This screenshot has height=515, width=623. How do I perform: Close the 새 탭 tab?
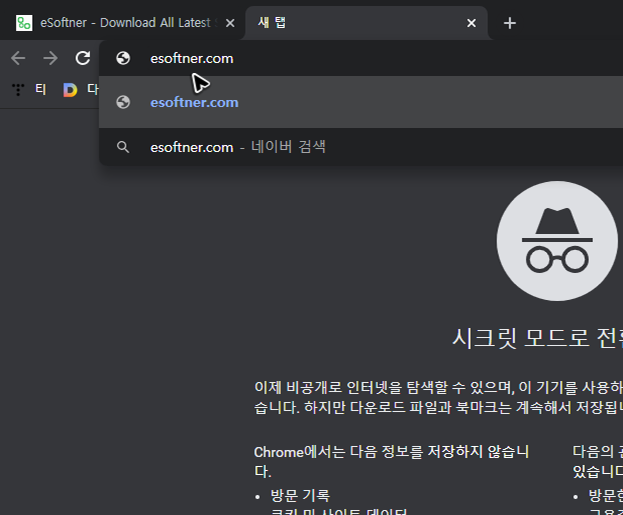click(471, 23)
